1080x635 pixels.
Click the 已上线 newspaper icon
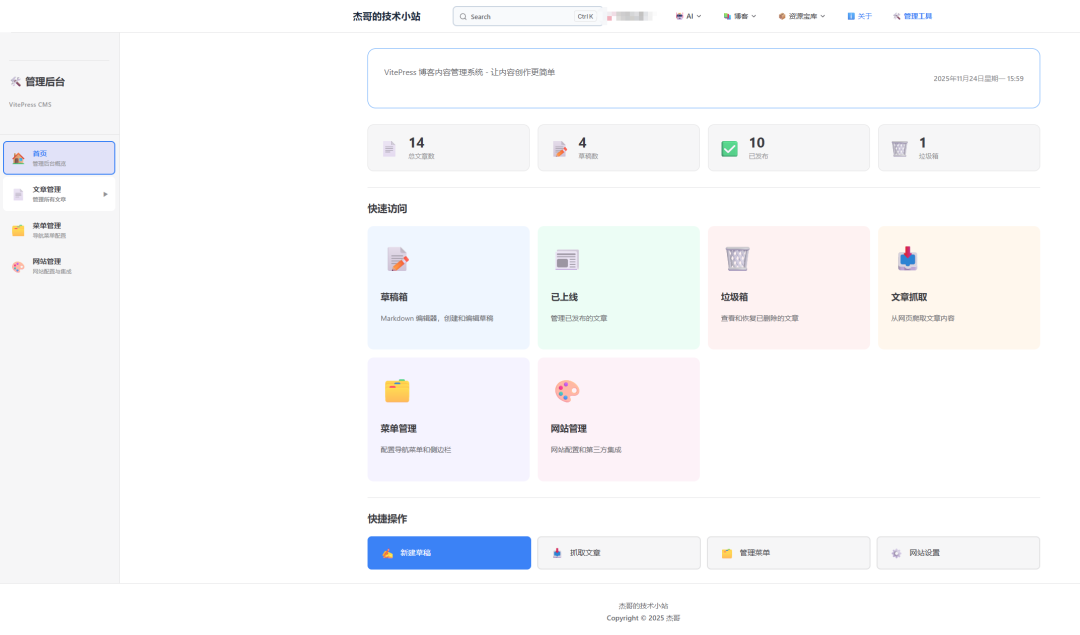pos(566,260)
